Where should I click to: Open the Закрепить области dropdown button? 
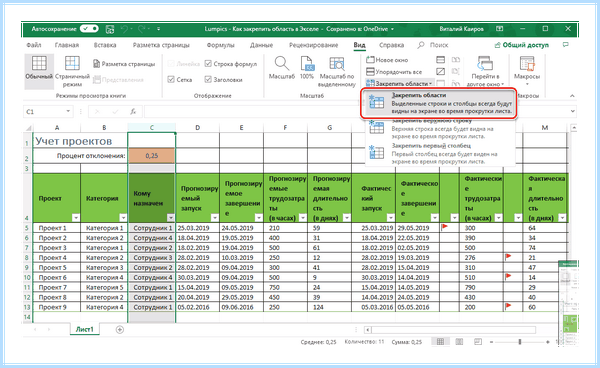400,83
